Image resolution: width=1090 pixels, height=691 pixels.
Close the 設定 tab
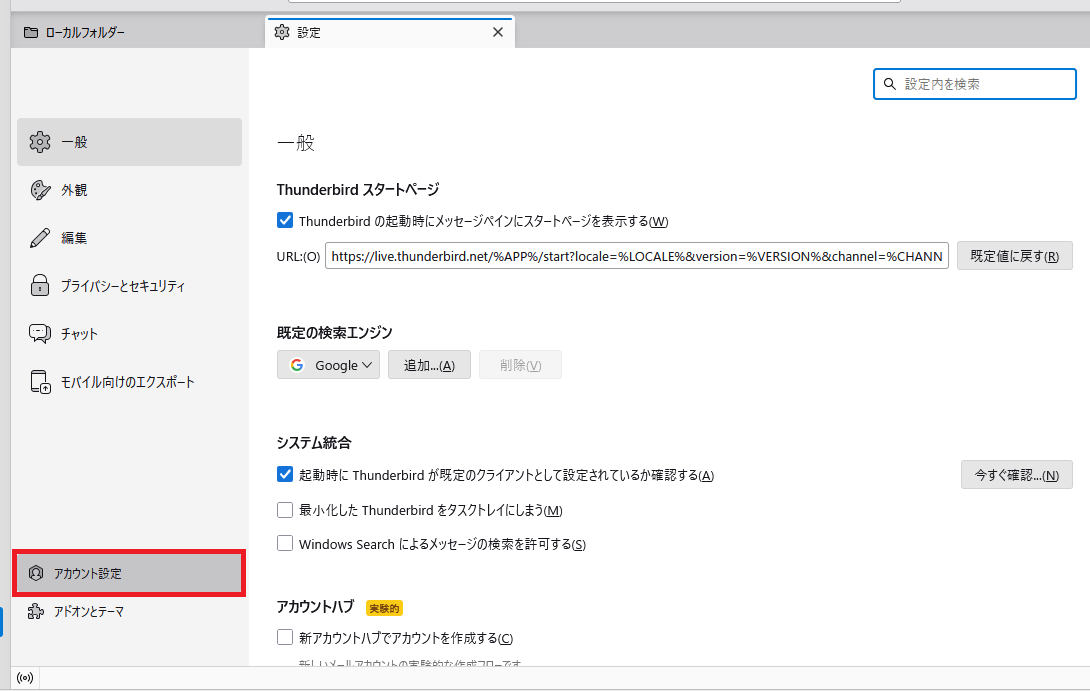(498, 32)
